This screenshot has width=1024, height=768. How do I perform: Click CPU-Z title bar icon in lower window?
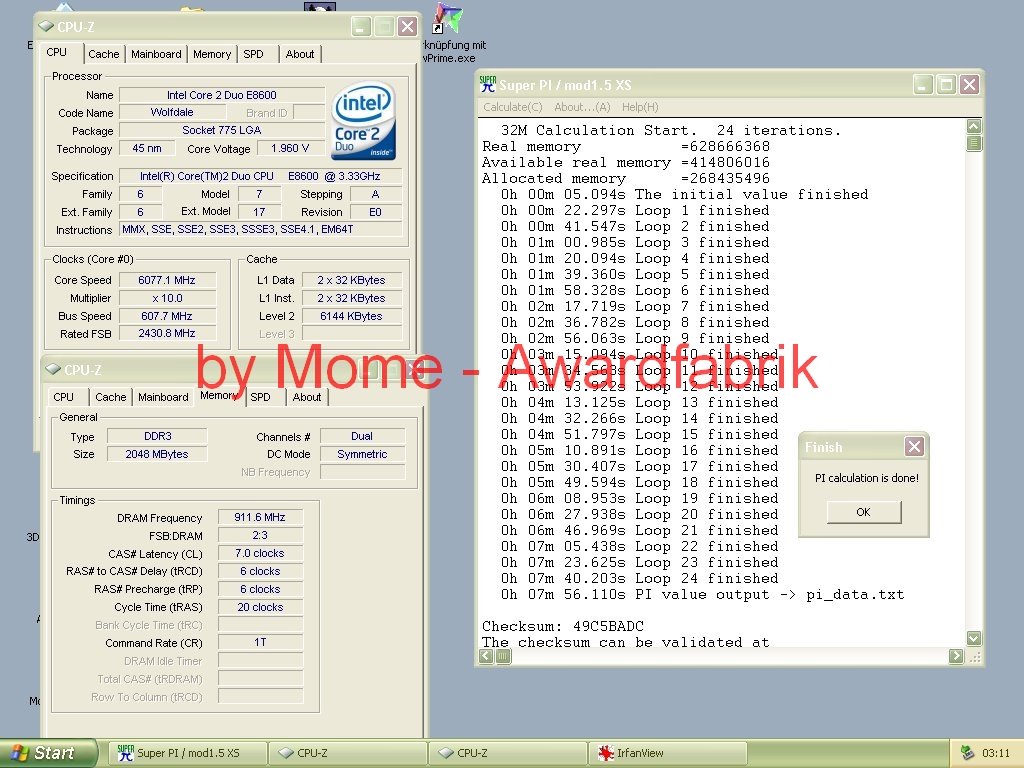pyautogui.click(x=53, y=369)
